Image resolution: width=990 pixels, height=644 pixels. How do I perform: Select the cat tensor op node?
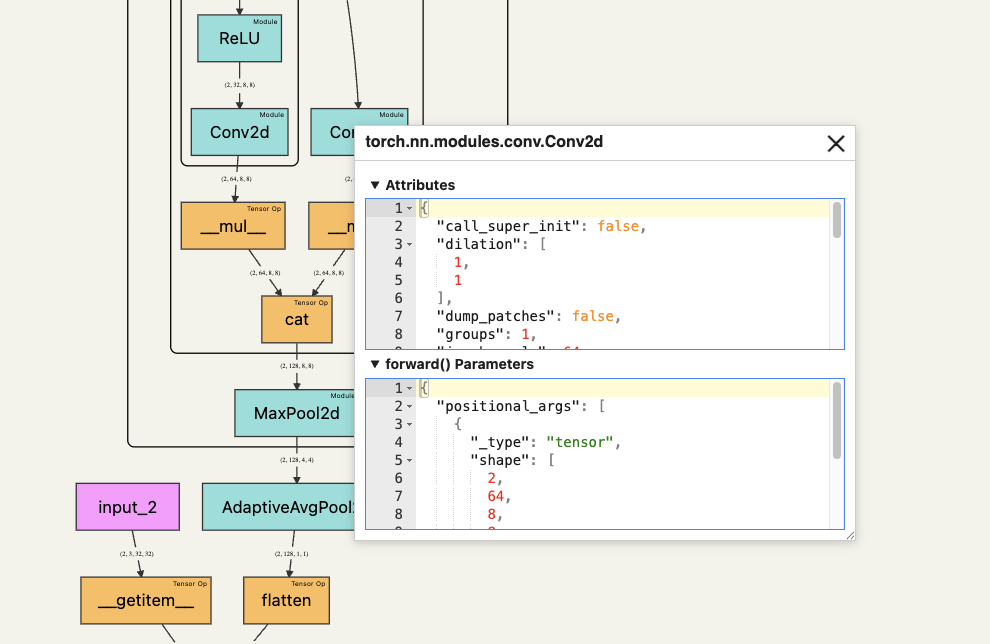coord(297,319)
